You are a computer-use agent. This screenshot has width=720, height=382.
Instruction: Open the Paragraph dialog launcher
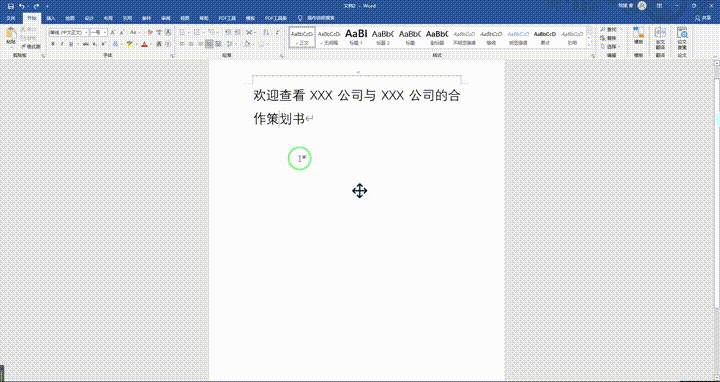click(x=281, y=56)
